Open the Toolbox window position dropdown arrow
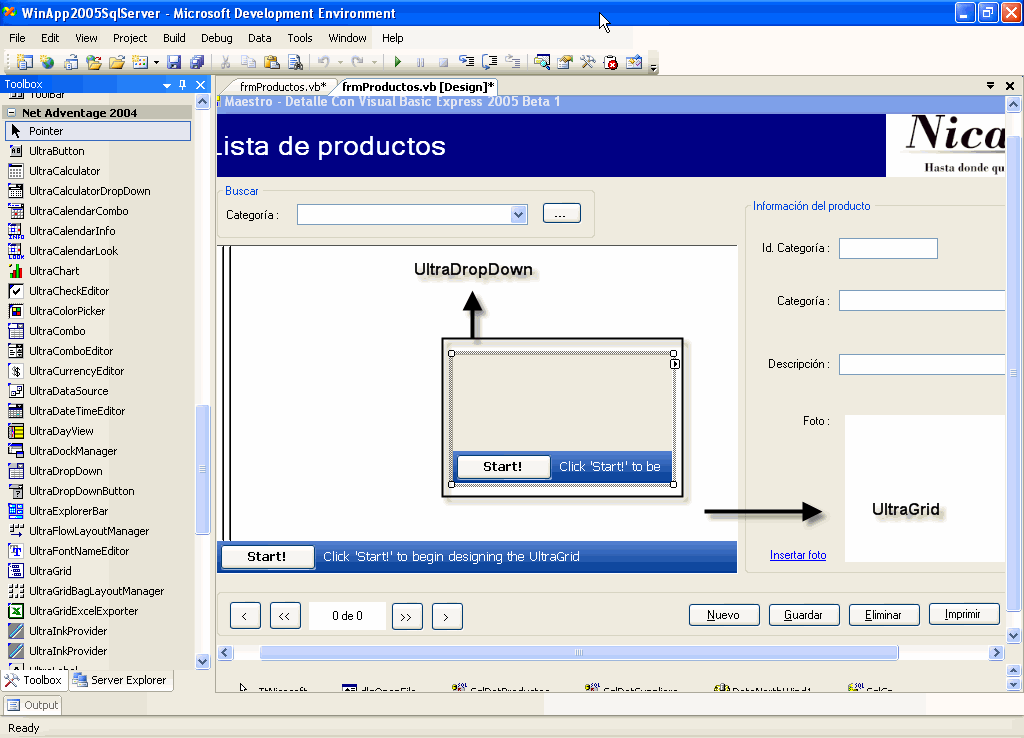The height and width of the screenshot is (738, 1024). pos(167,85)
